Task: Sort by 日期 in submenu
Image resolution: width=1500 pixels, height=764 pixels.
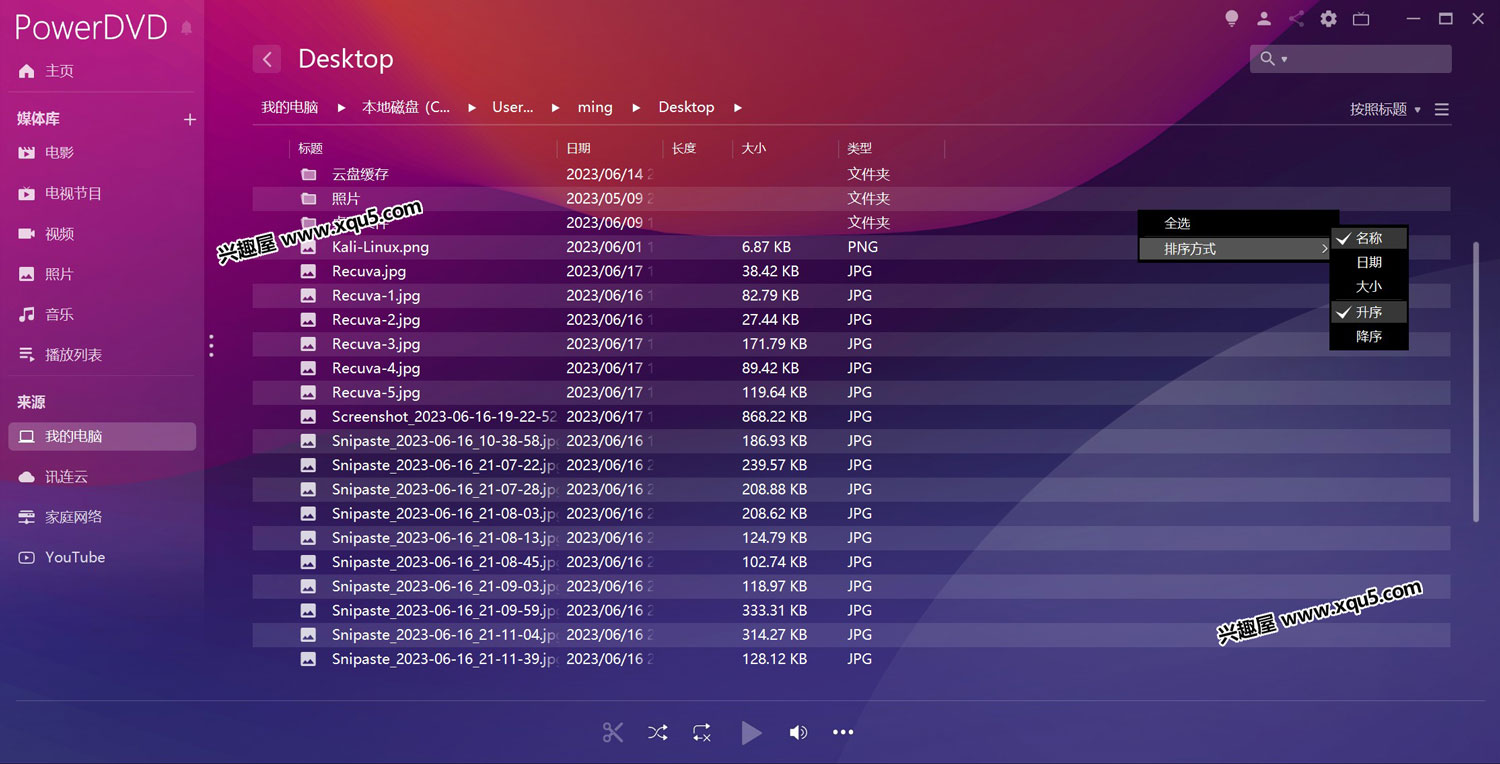Action: [x=1369, y=262]
